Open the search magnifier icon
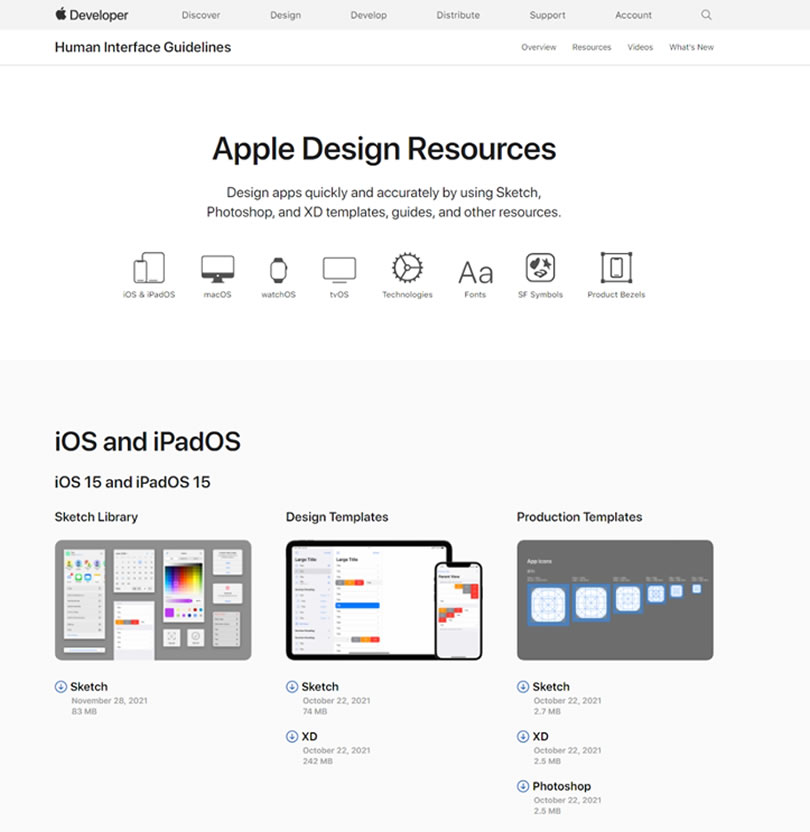The image size is (810, 832). point(706,15)
